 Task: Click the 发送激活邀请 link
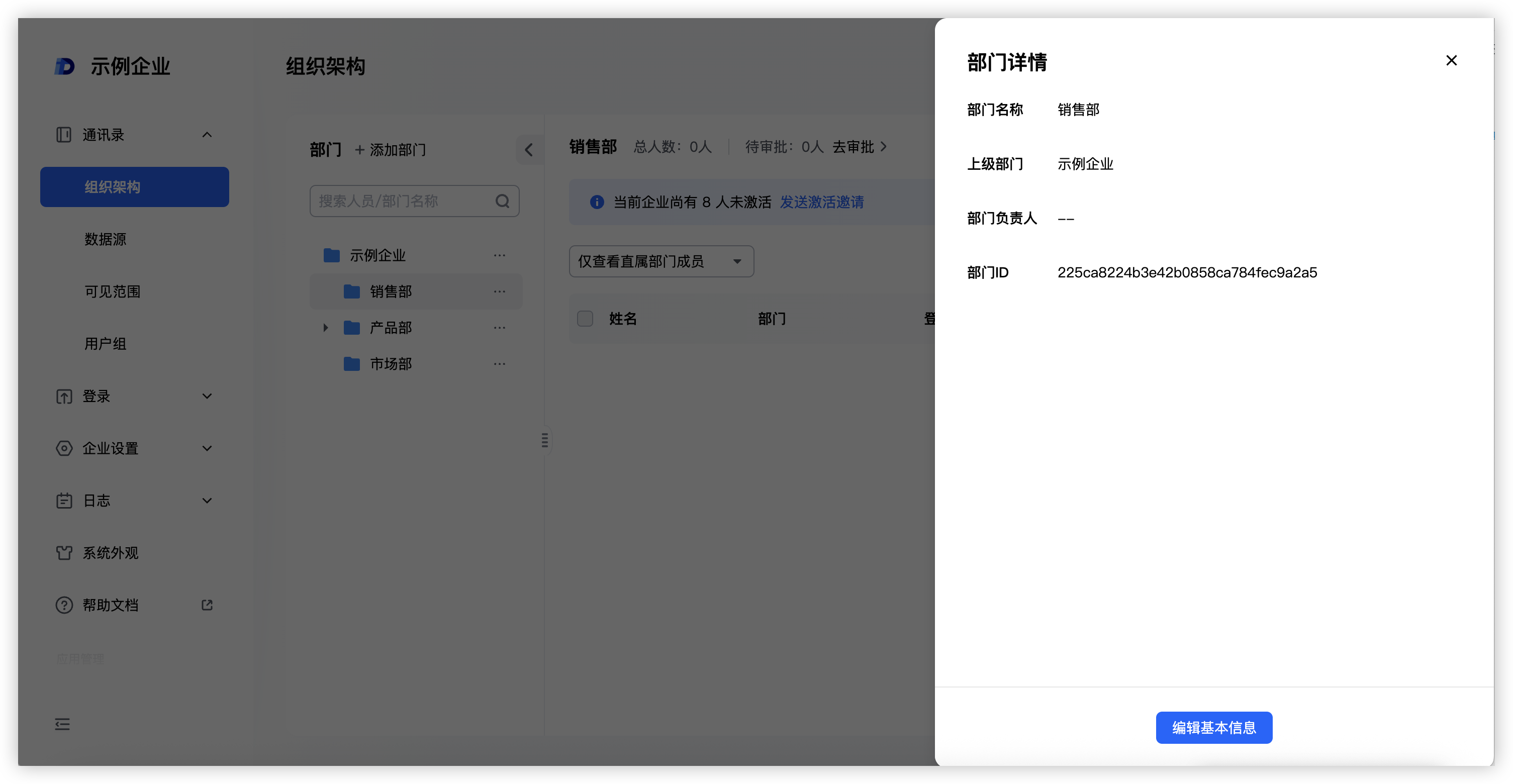821,202
